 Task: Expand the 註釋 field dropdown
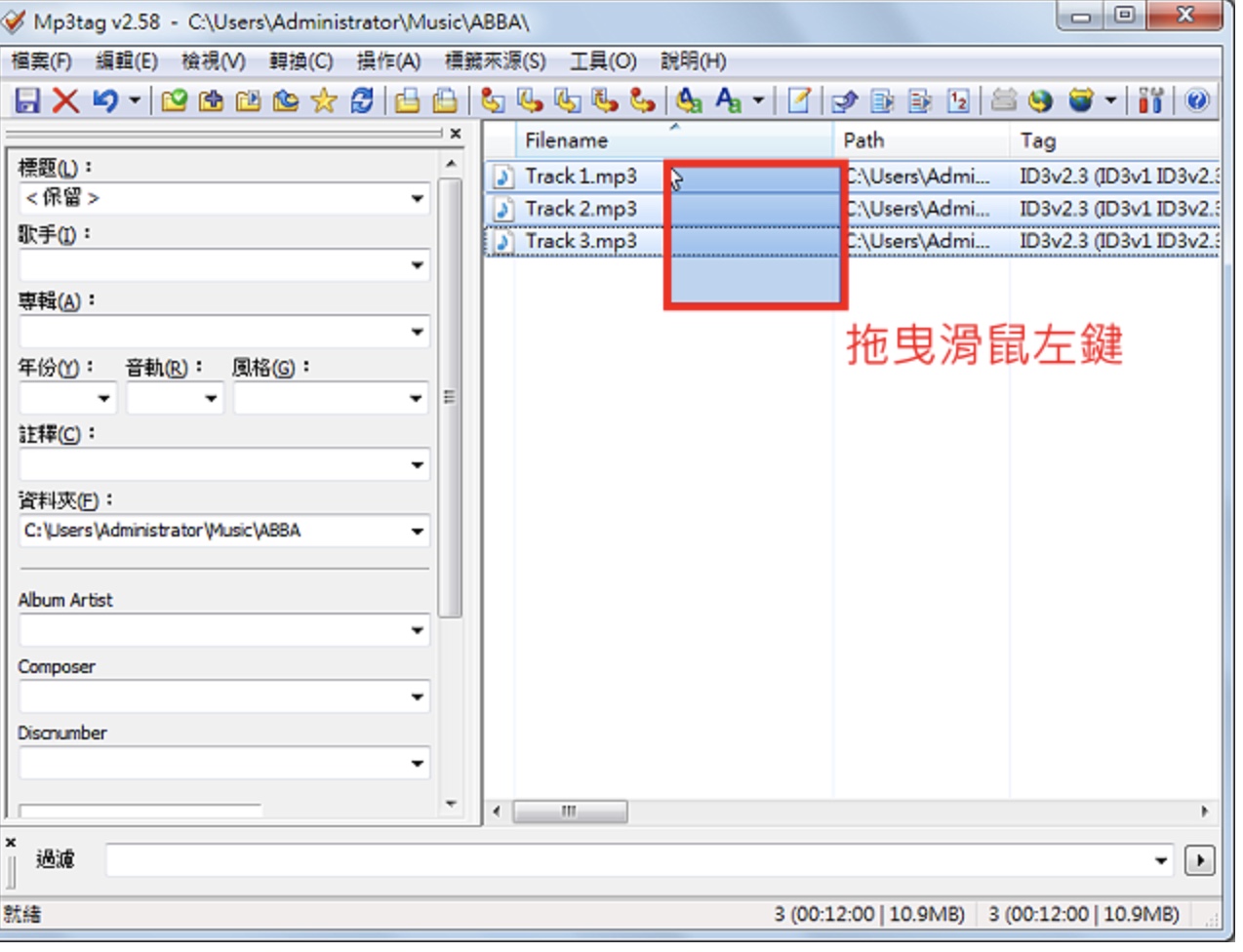click(418, 464)
